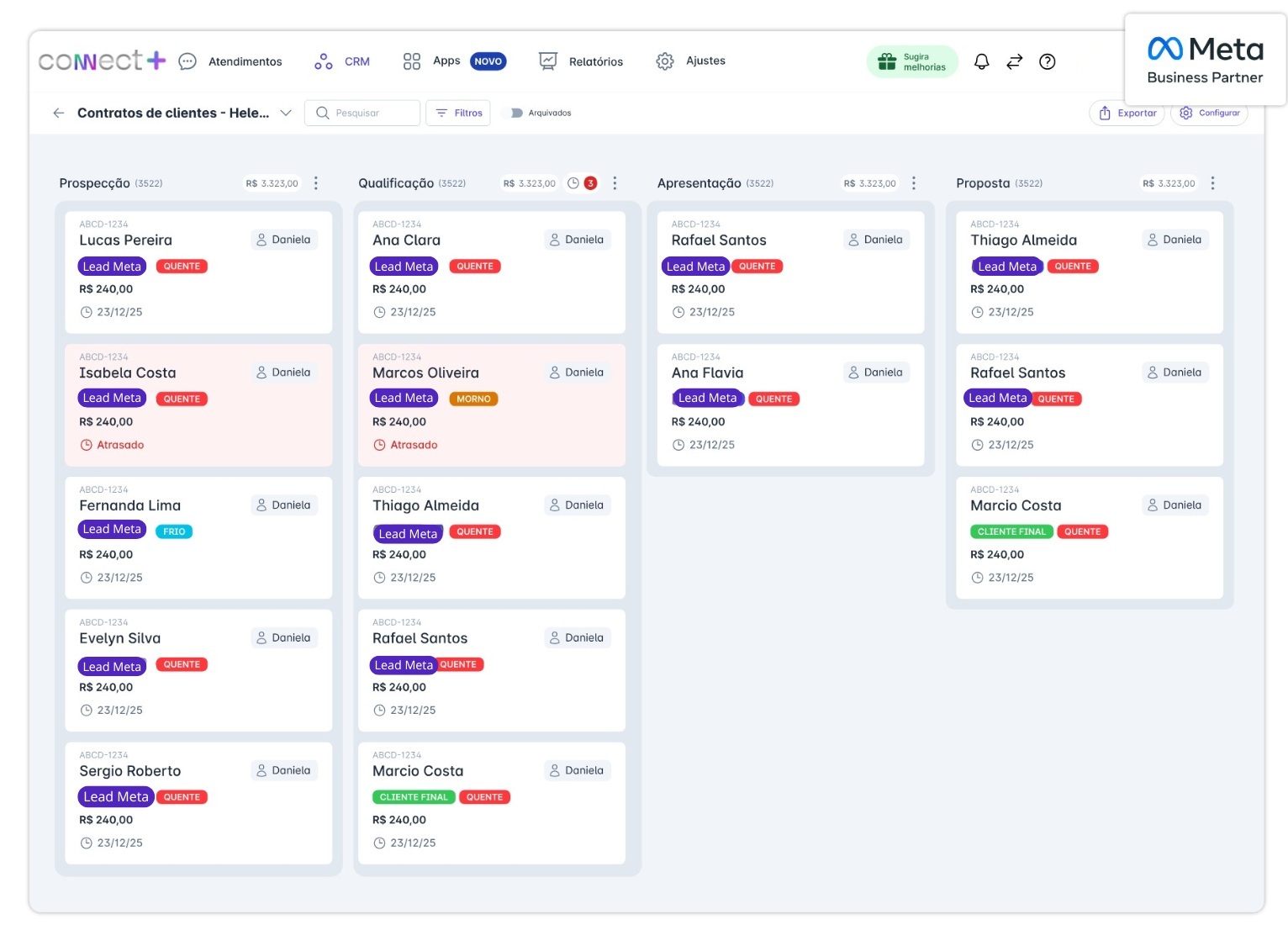Click the Exportar button

tap(1127, 113)
